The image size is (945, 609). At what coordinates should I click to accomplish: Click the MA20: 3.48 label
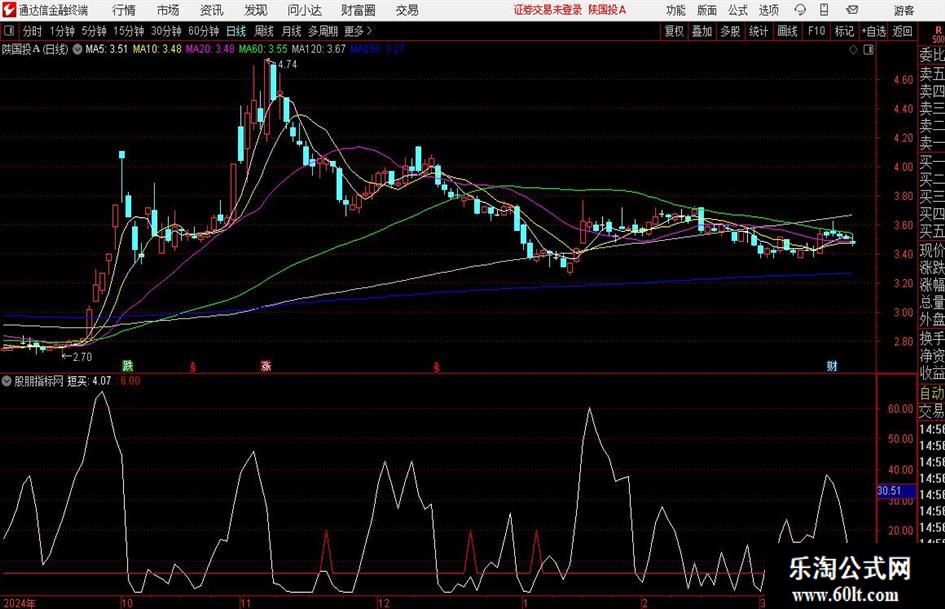pyautogui.click(x=210, y=49)
